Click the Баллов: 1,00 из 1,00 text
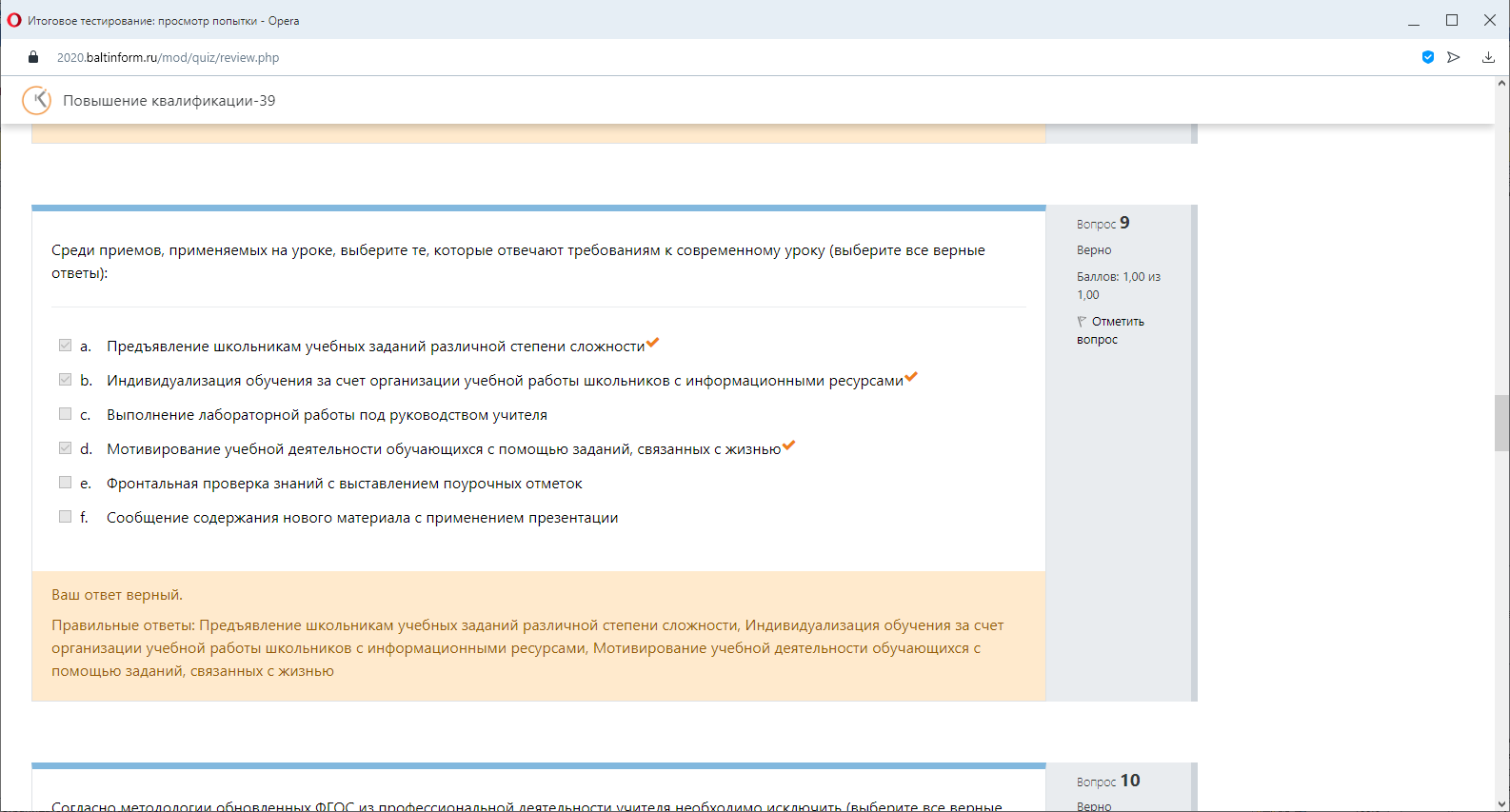Screen dimensions: 1510x812 [x=1119, y=286]
